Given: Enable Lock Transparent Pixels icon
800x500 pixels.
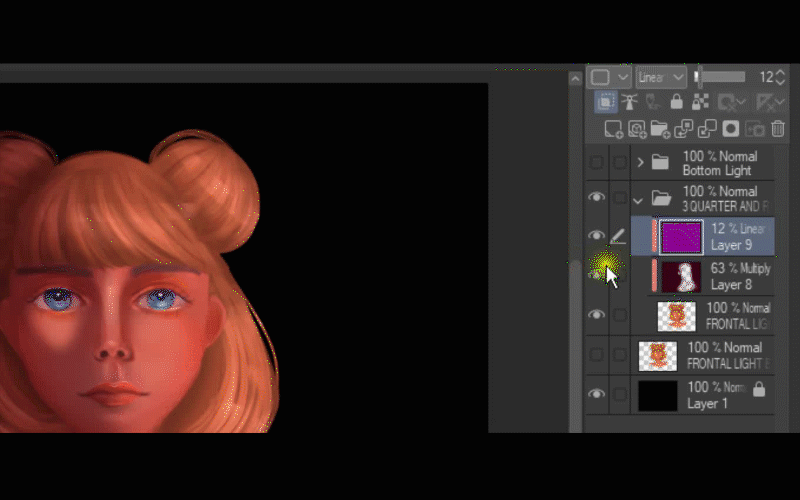Looking at the screenshot, I should [x=700, y=102].
